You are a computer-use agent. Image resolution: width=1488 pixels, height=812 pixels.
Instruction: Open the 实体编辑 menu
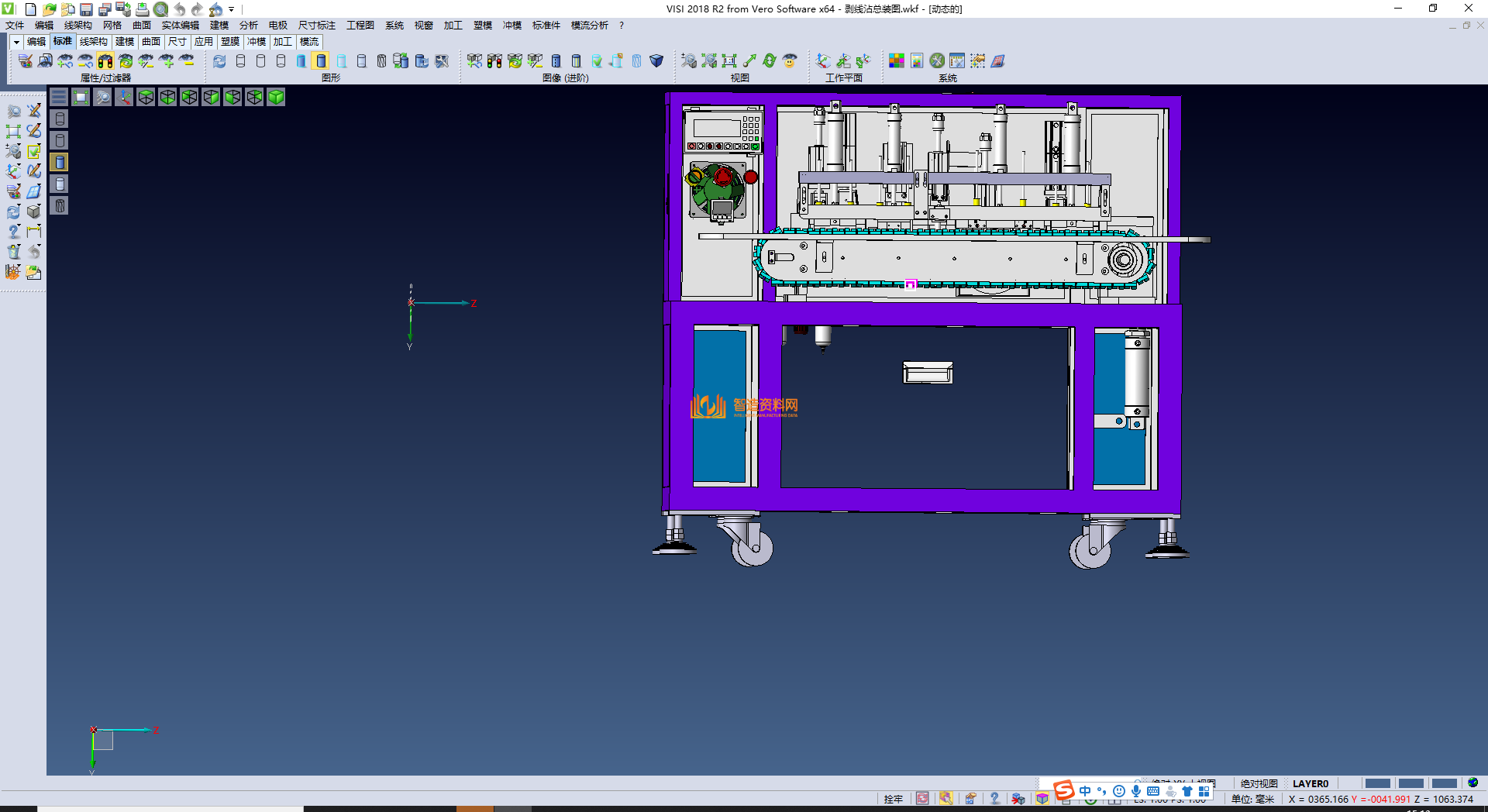point(180,26)
